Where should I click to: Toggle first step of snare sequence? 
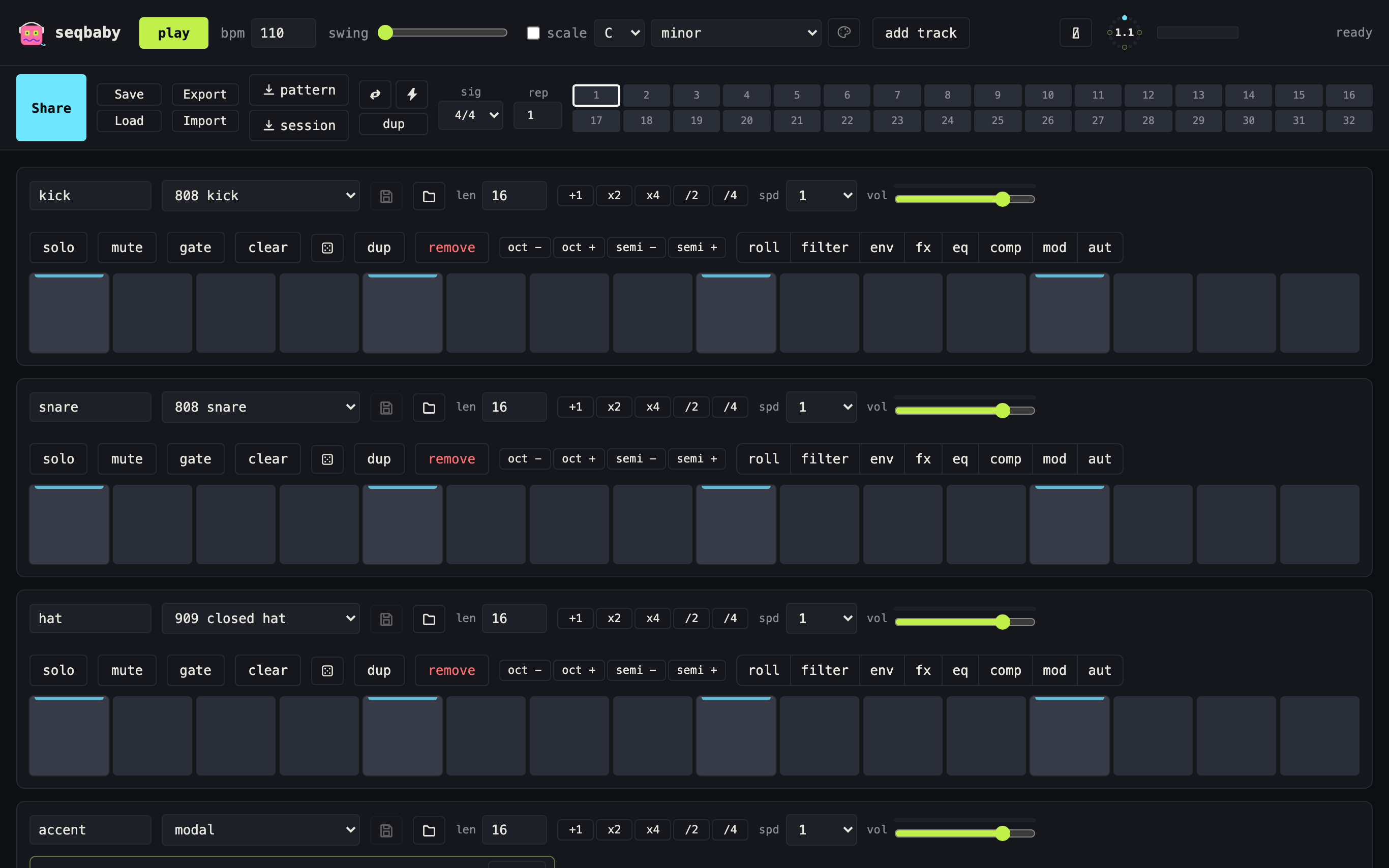[x=69, y=524]
